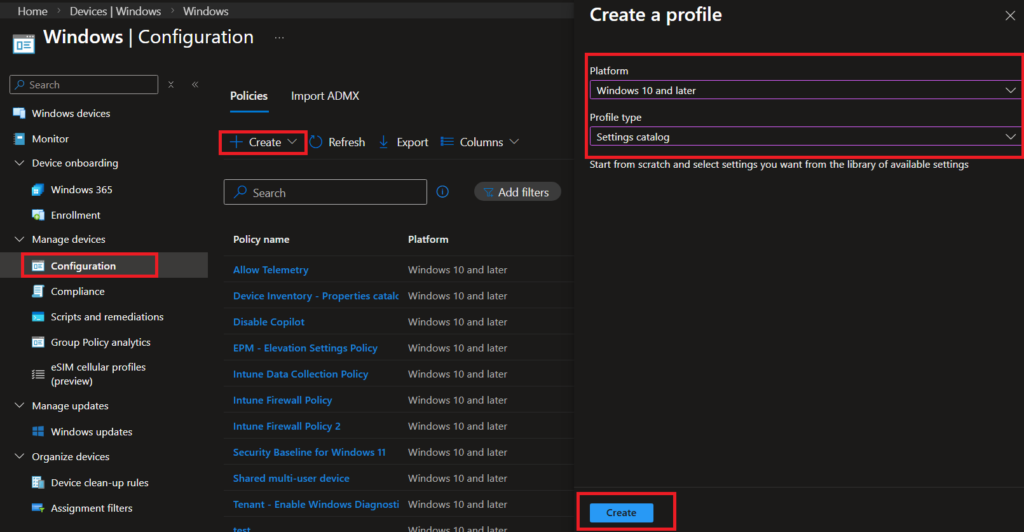Click the info icon beside policy search
This screenshot has height=532, width=1024.
click(443, 192)
